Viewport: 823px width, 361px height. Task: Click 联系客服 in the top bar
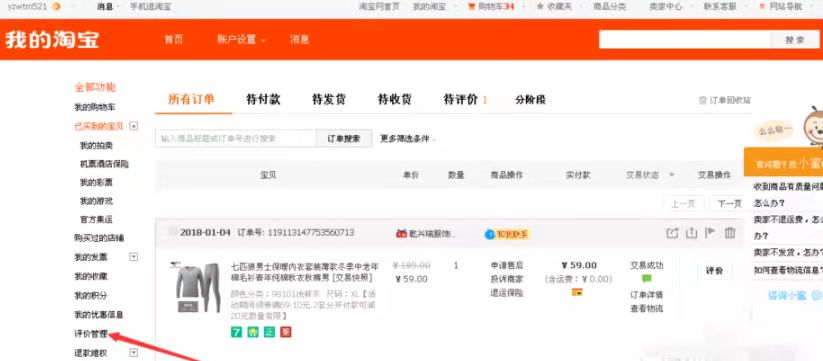[x=720, y=7]
